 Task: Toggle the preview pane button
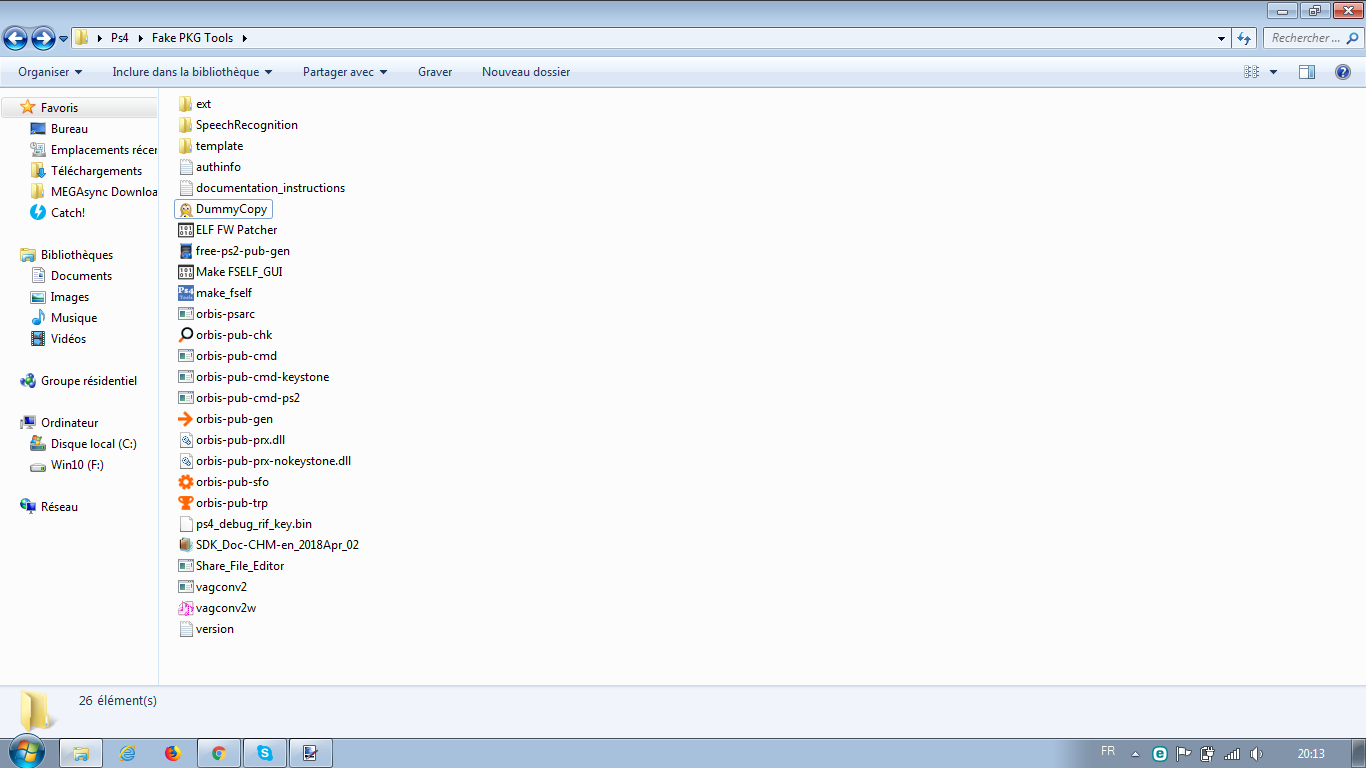coord(1307,72)
